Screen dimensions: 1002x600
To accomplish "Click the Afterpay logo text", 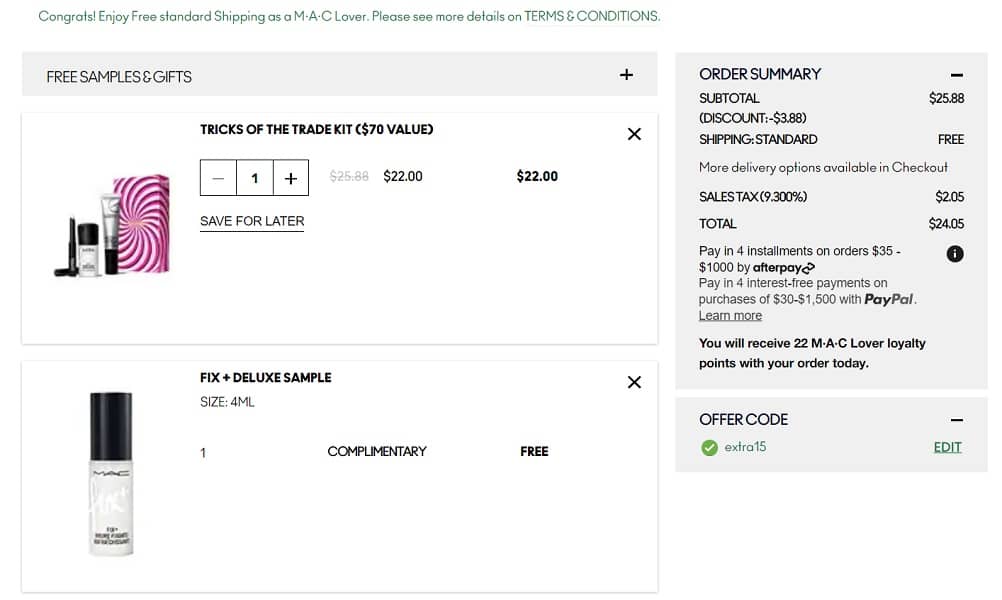I will click(784, 268).
